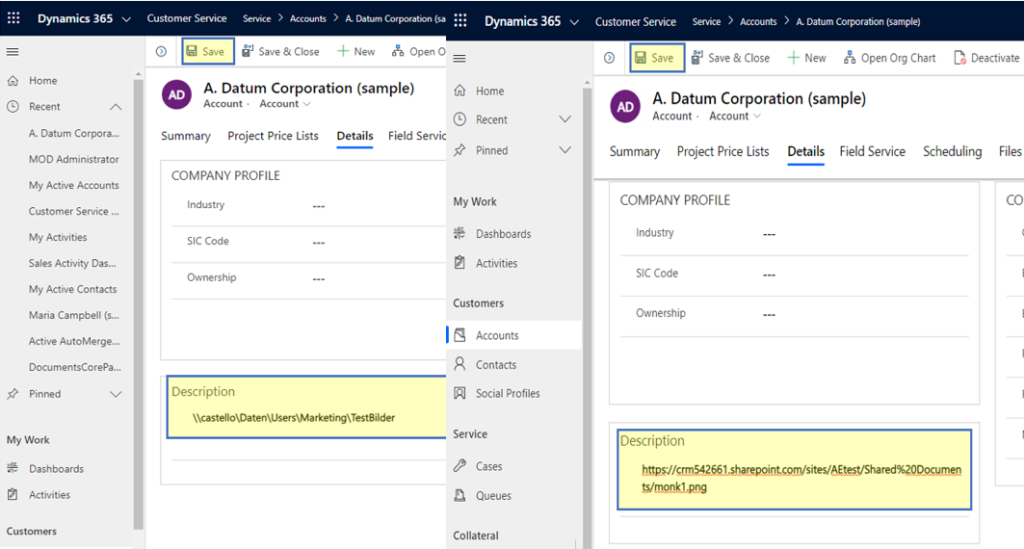1024x549 pixels.
Task: Click the Dashboards icon in left window
Action: coord(12,468)
